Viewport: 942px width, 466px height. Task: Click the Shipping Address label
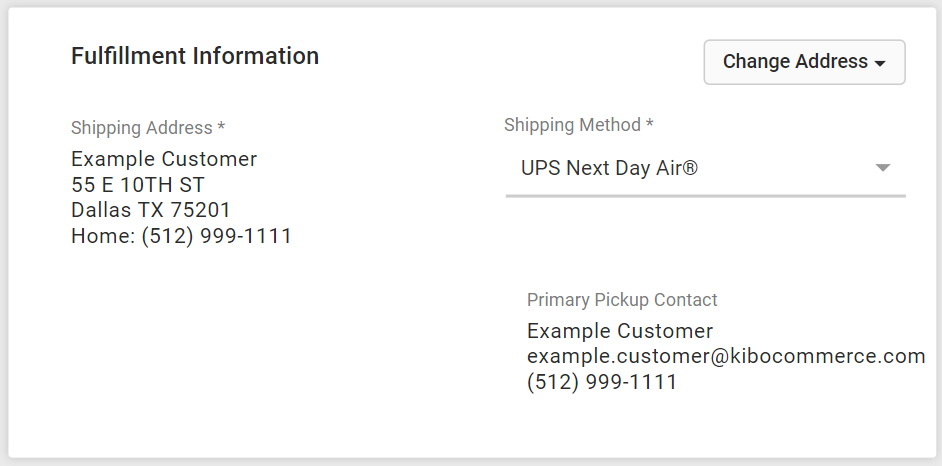[x=141, y=128]
